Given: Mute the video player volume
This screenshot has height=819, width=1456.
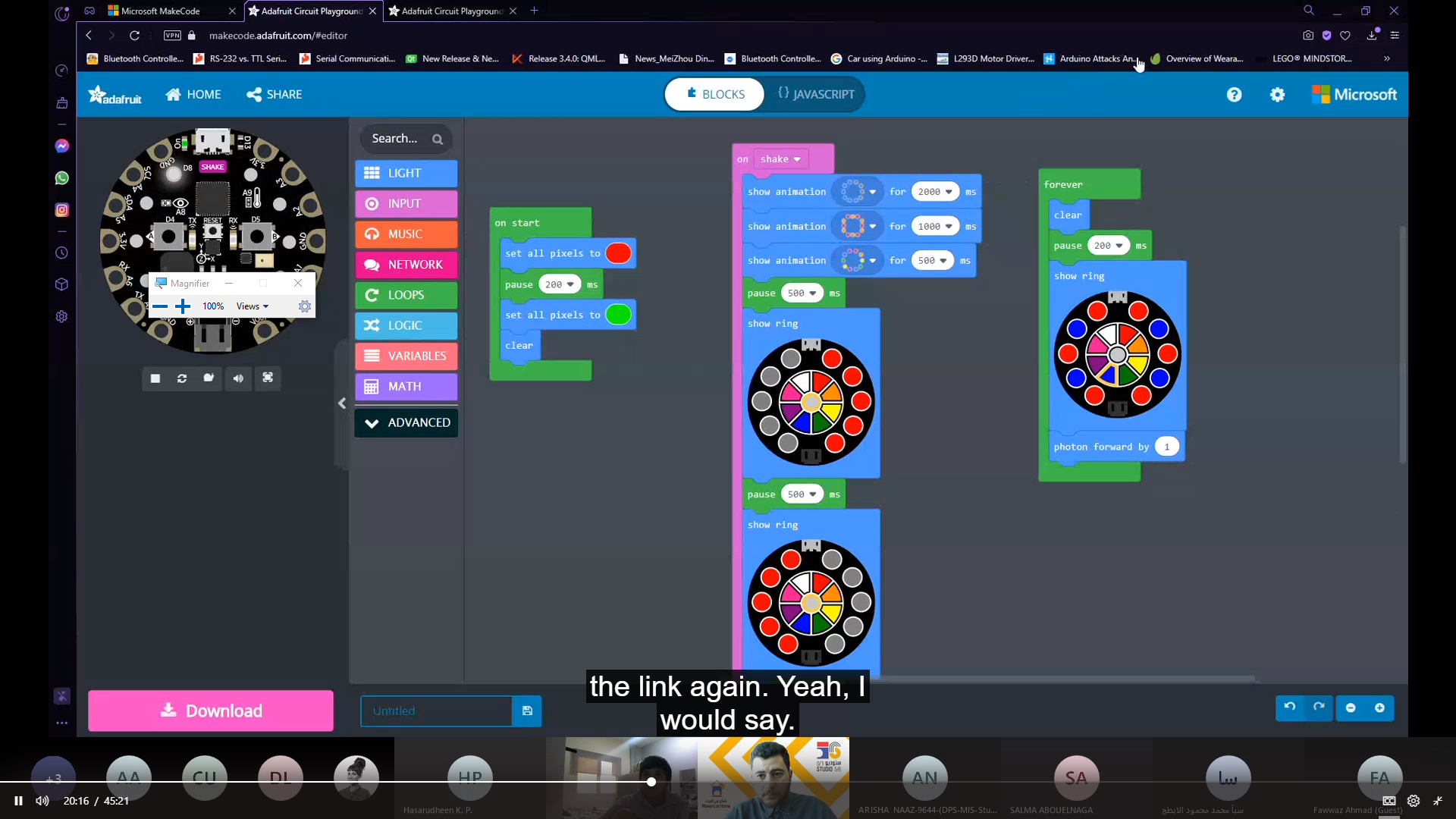Looking at the screenshot, I should [42, 801].
